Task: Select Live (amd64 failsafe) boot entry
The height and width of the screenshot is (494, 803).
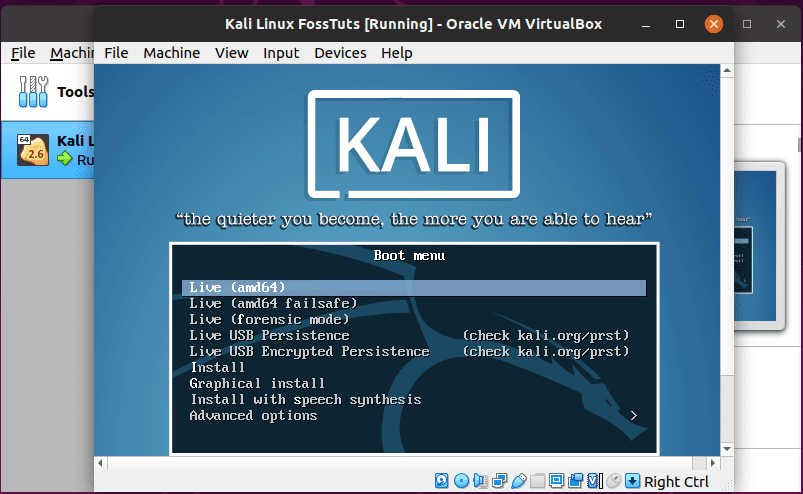Action: pyautogui.click(x=273, y=304)
